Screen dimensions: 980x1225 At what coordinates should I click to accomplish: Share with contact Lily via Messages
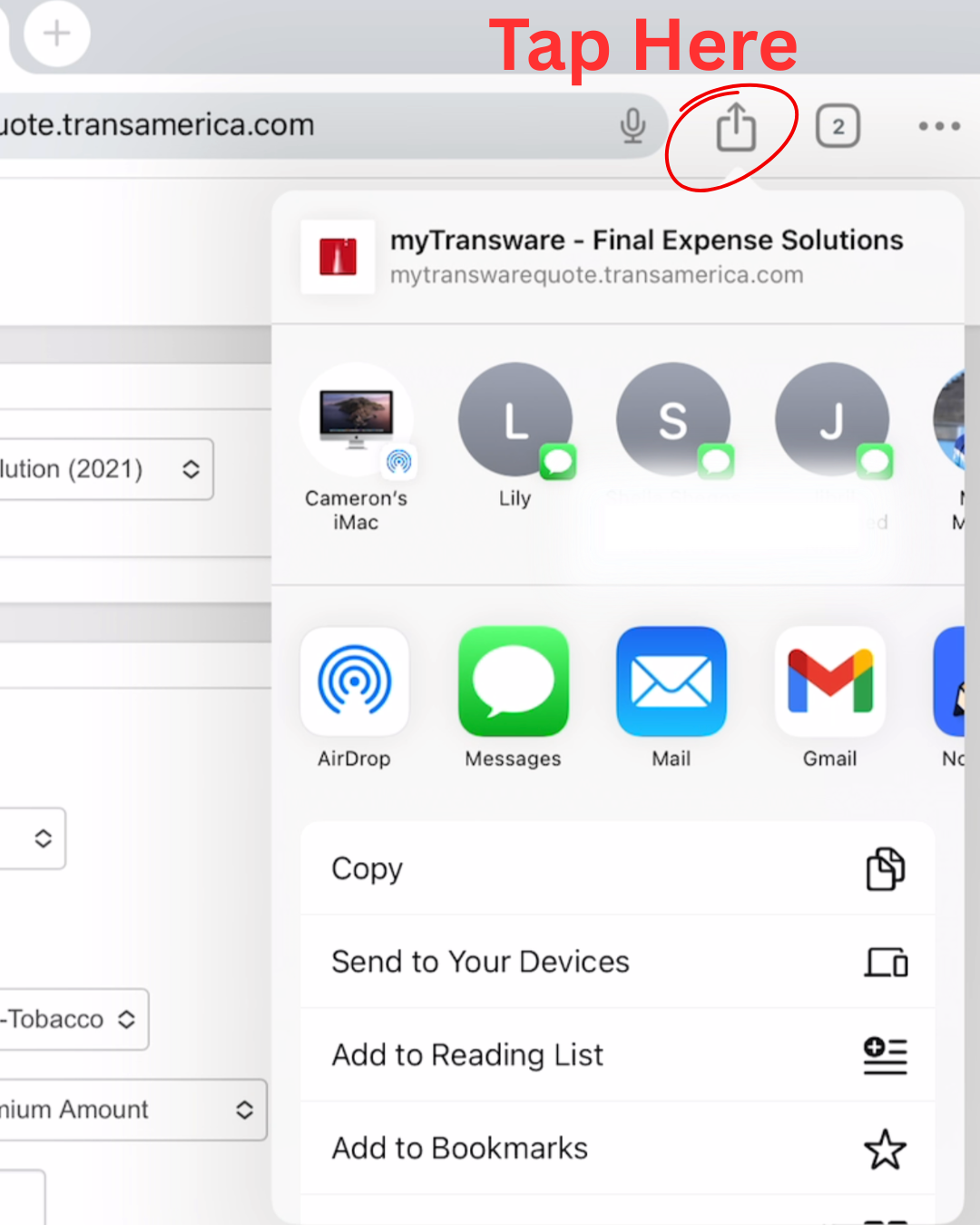515,436
